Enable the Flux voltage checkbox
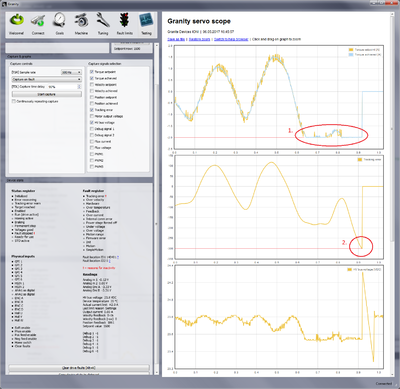The height and width of the screenshot is (389, 400). (x=92, y=148)
